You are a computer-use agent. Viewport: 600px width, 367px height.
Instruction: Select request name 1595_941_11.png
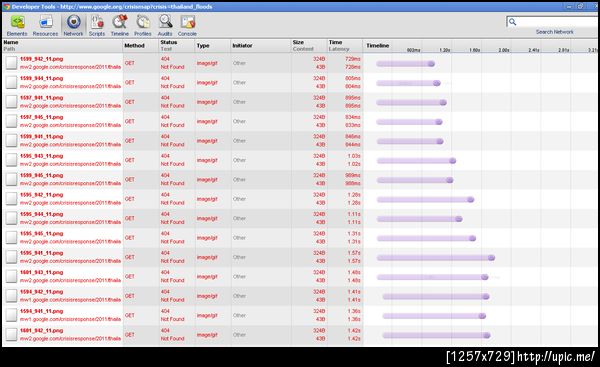coord(41,253)
